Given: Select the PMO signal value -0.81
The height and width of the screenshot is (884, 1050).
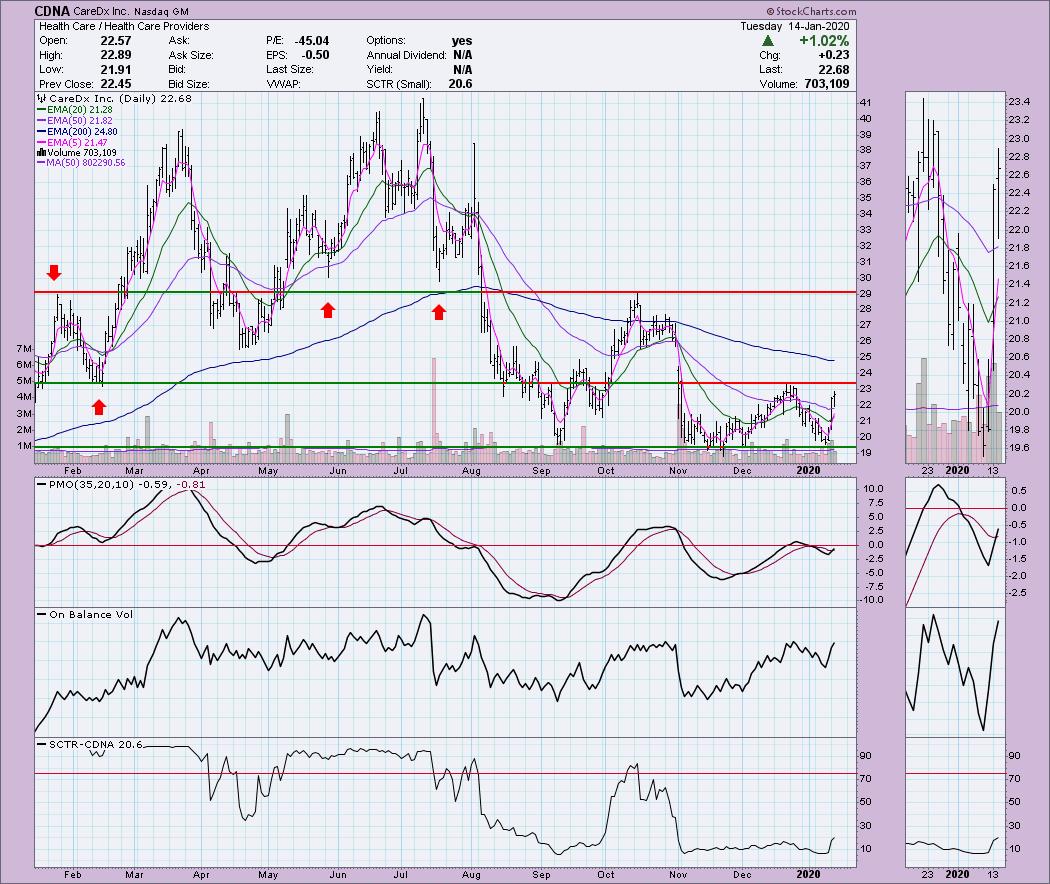Looking at the screenshot, I should pos(193,484).
